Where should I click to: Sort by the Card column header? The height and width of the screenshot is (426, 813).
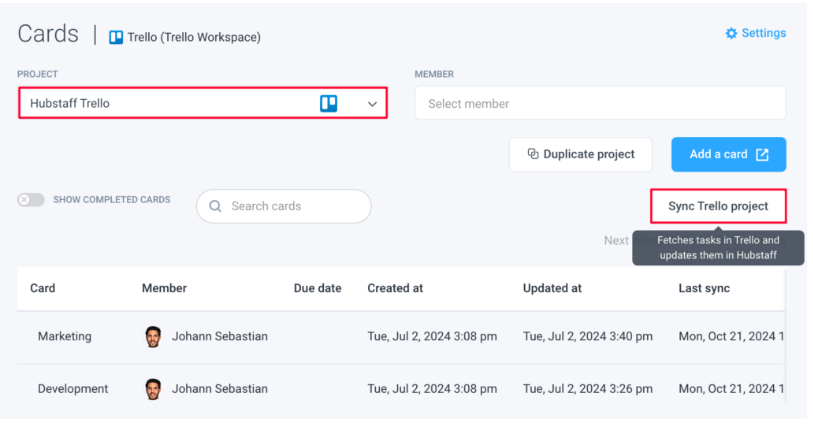click(43, 288)
